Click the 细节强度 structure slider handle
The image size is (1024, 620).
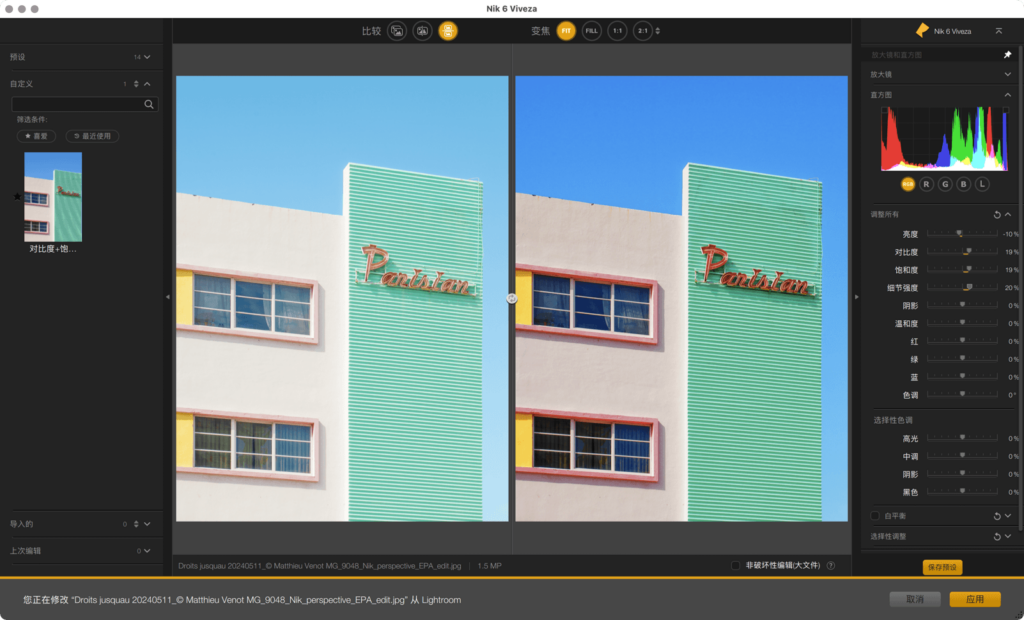click(970, 287)
